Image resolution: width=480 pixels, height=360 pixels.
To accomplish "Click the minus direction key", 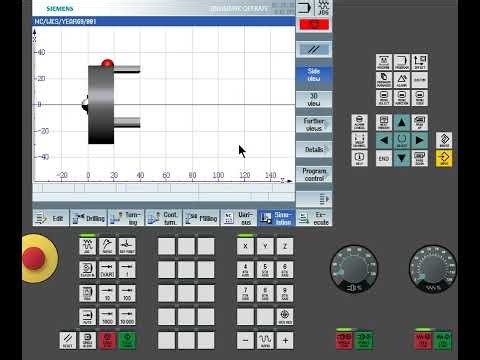I will (x=245, y=340).
